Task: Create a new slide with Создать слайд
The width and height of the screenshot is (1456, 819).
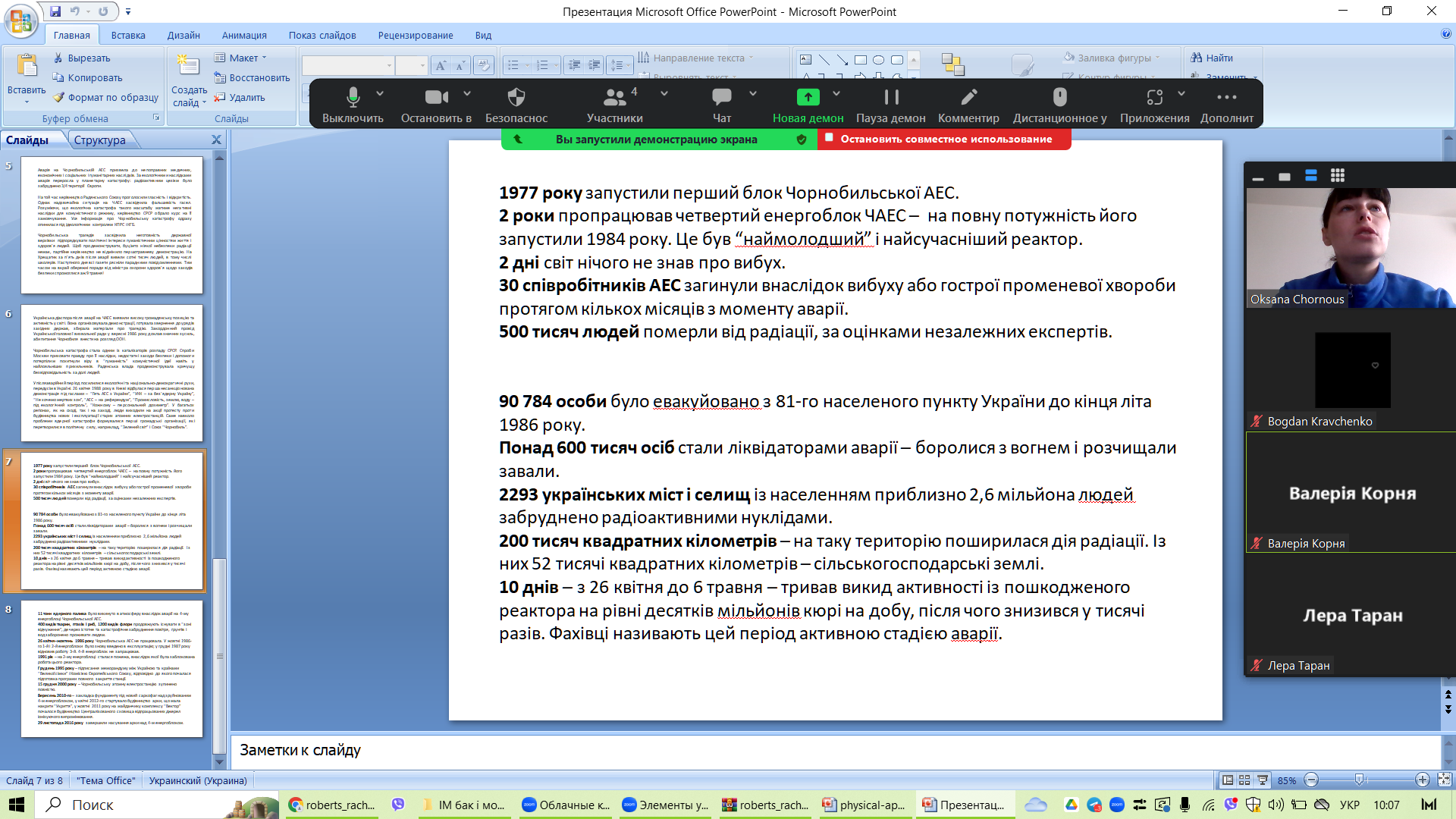Action: point(189,80)
